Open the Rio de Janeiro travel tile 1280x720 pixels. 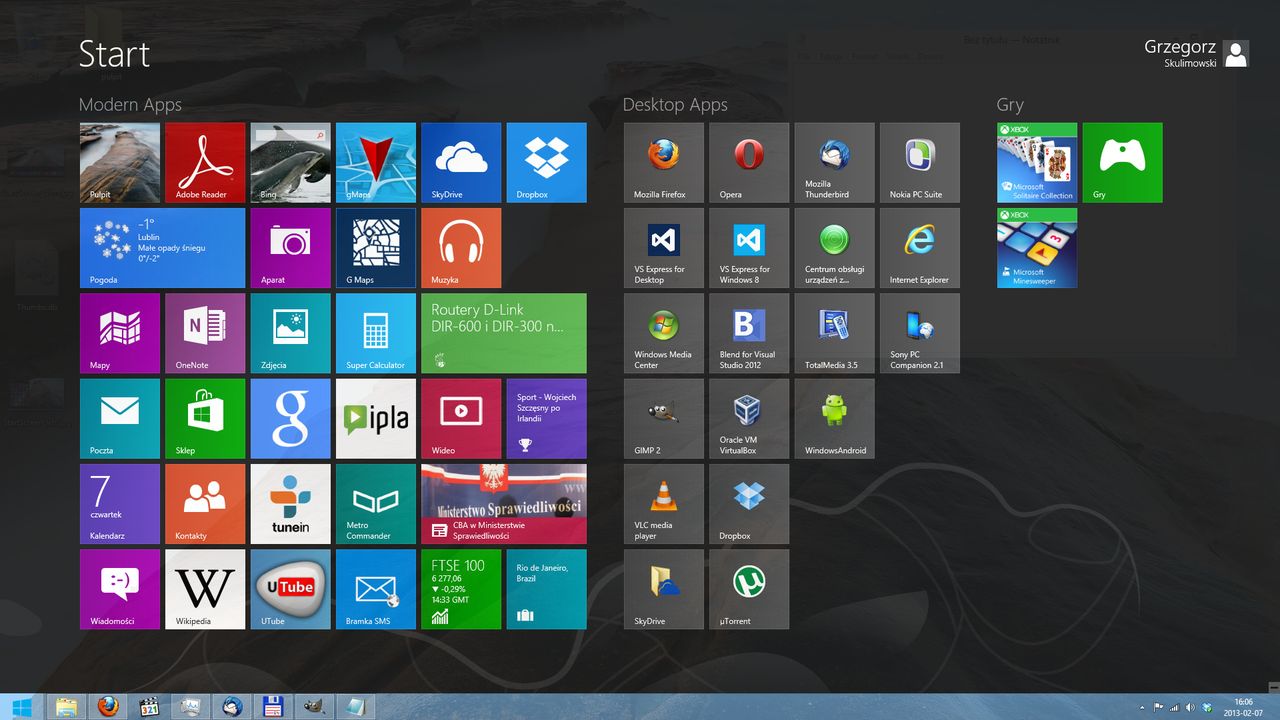[547, 589]
